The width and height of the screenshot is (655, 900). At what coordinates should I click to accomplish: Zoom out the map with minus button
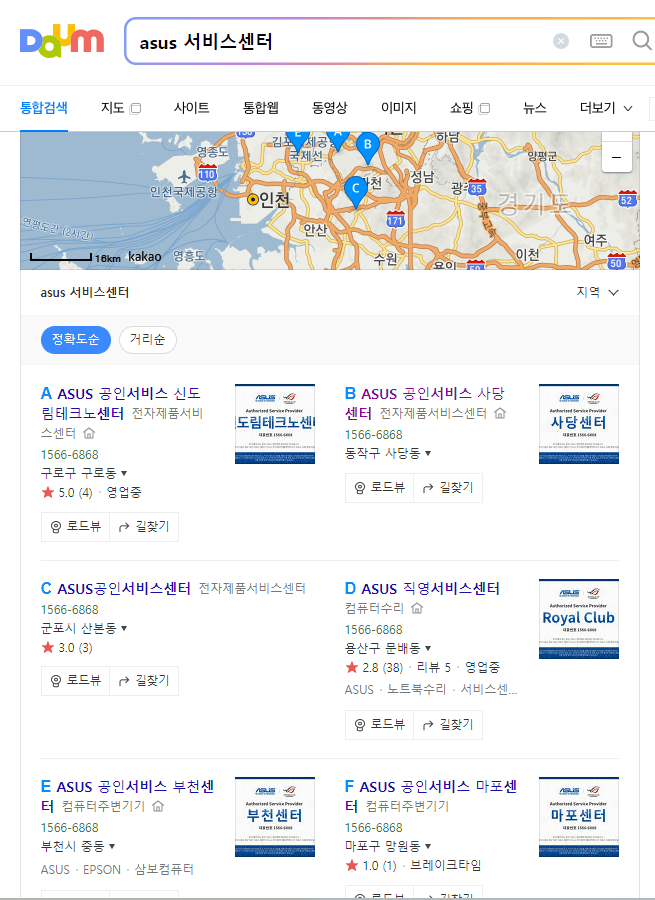click(617, 157)
